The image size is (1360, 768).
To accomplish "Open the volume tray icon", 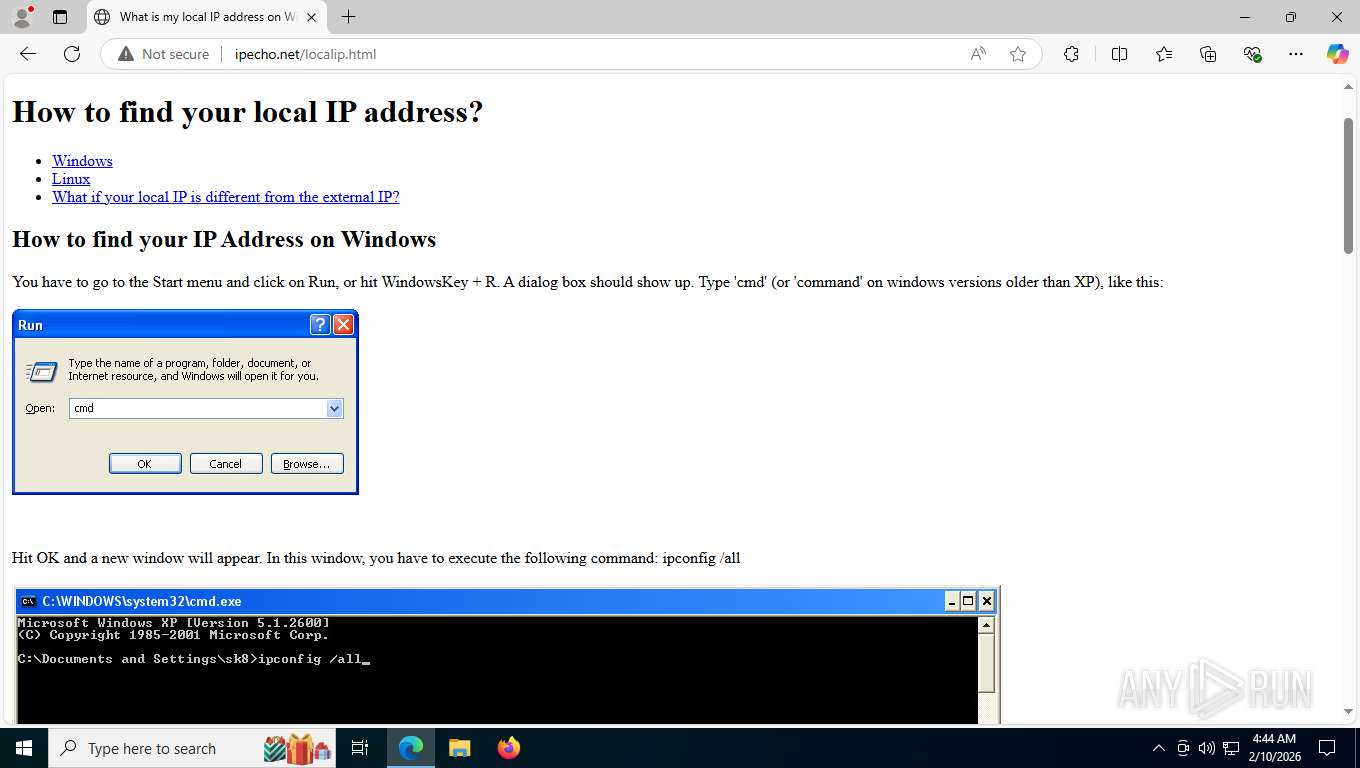I will click(x=1207, y=748).
